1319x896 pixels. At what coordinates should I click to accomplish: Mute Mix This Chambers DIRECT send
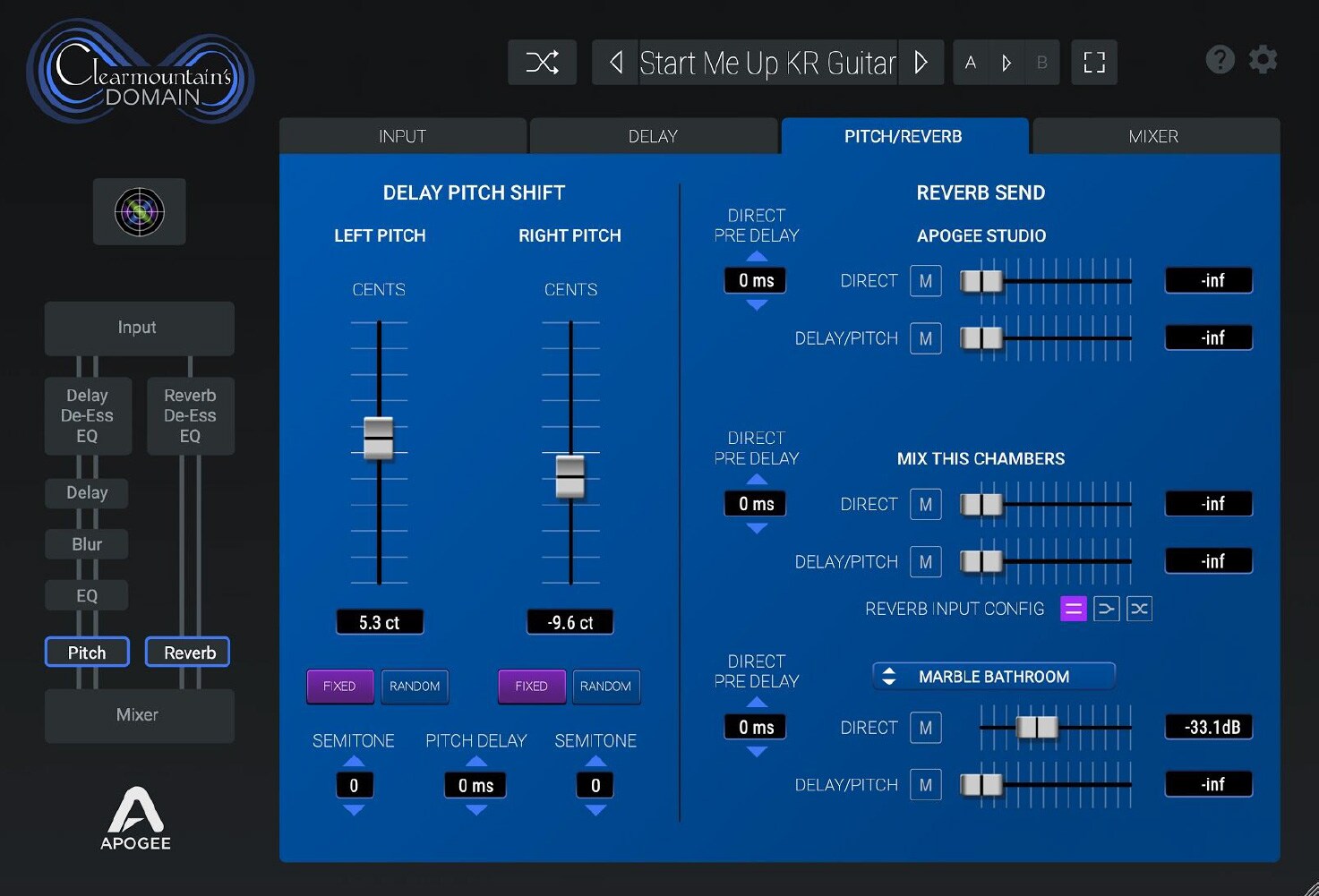point(926,505)
